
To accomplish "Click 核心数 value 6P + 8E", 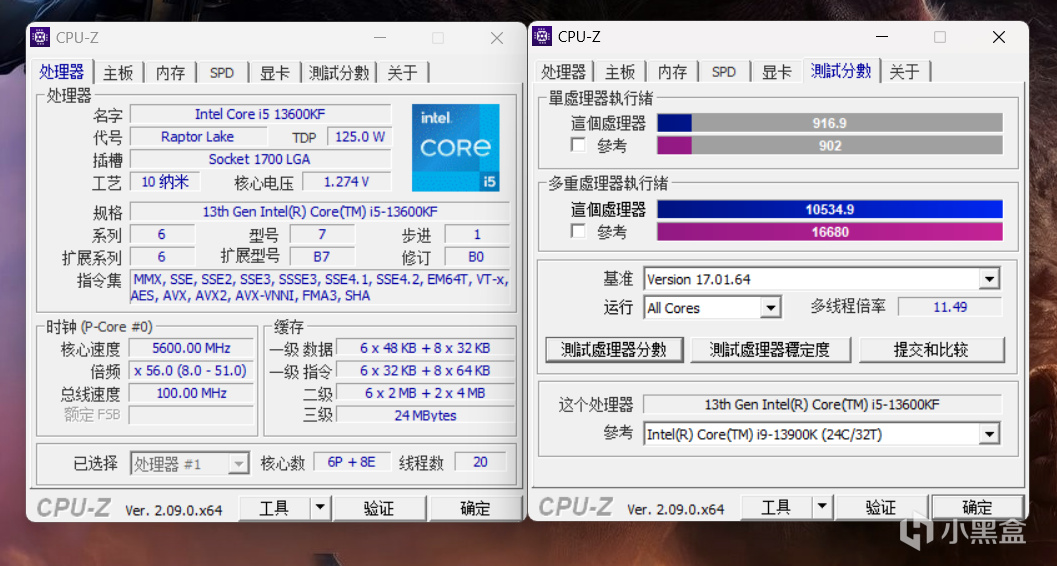I will click(x=353, y=462).
